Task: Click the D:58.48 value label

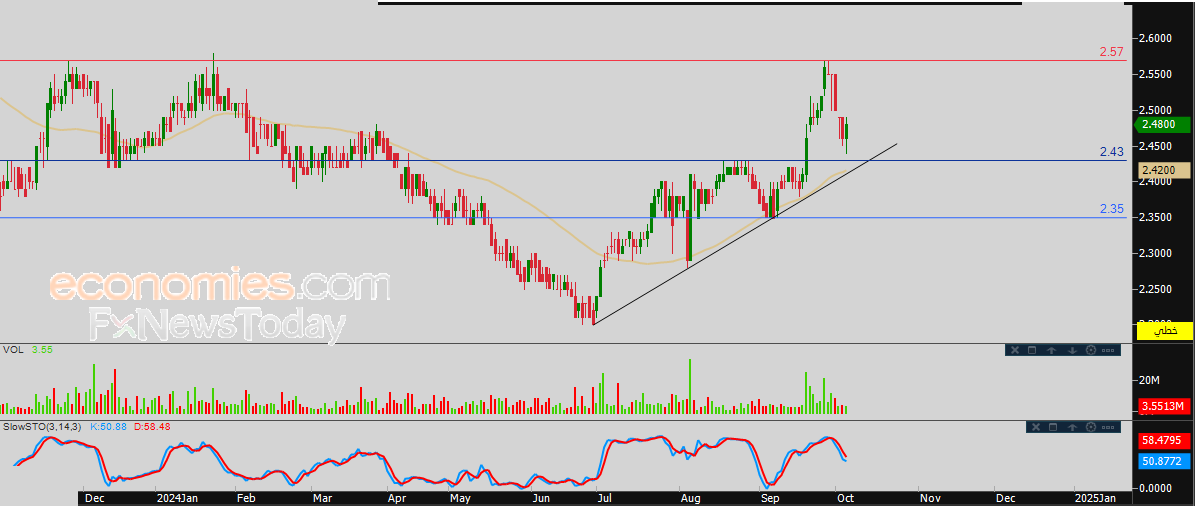Action: 152,427
